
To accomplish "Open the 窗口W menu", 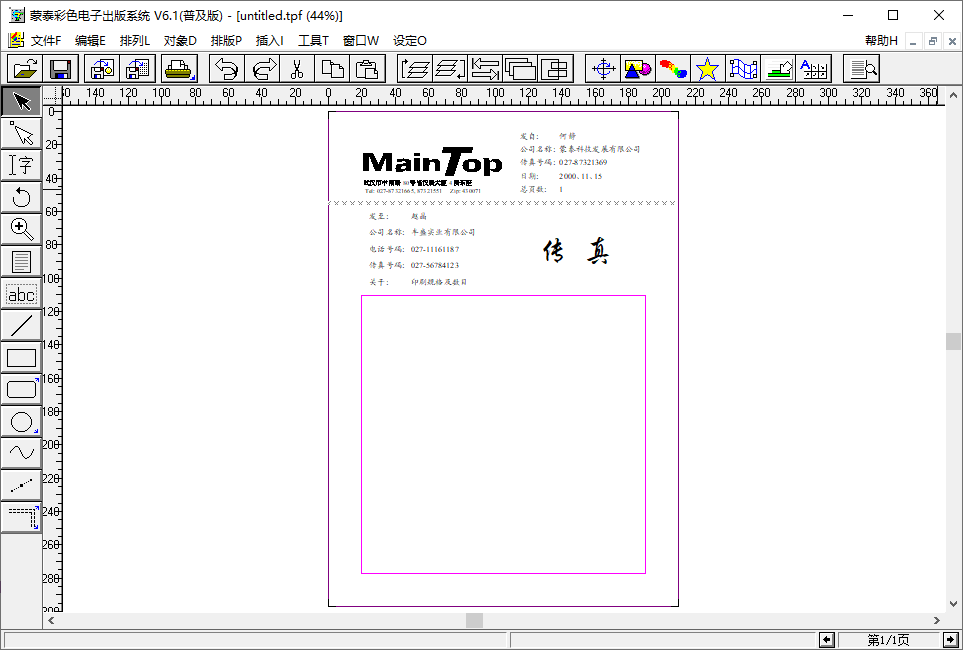I will click(x=361, y=41).
